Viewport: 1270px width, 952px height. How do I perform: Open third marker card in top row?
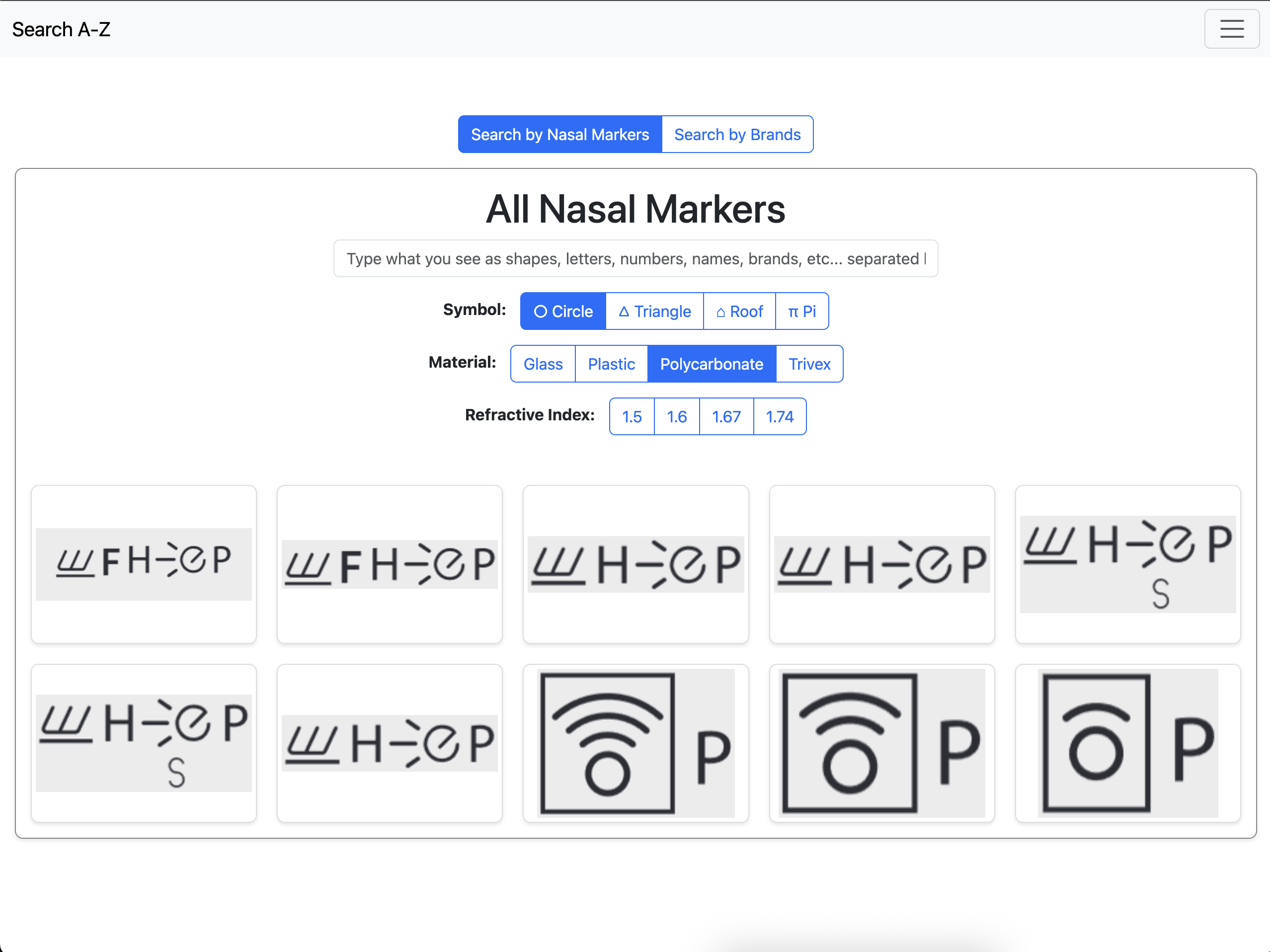635,564
